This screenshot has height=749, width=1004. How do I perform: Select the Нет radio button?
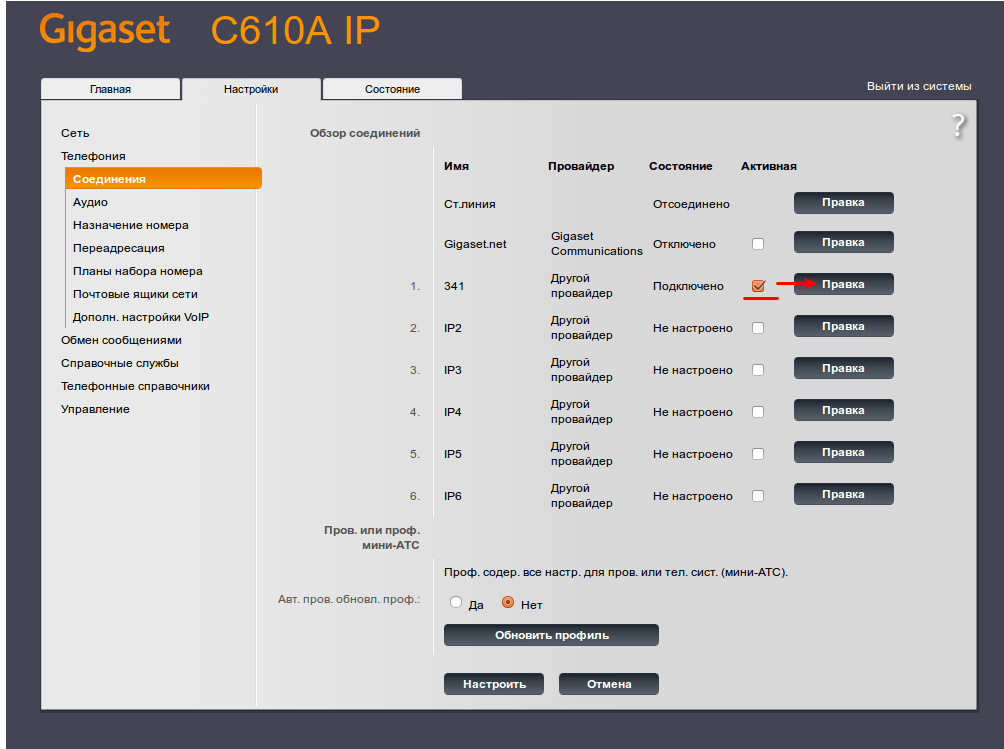click(x=508, y=602)
